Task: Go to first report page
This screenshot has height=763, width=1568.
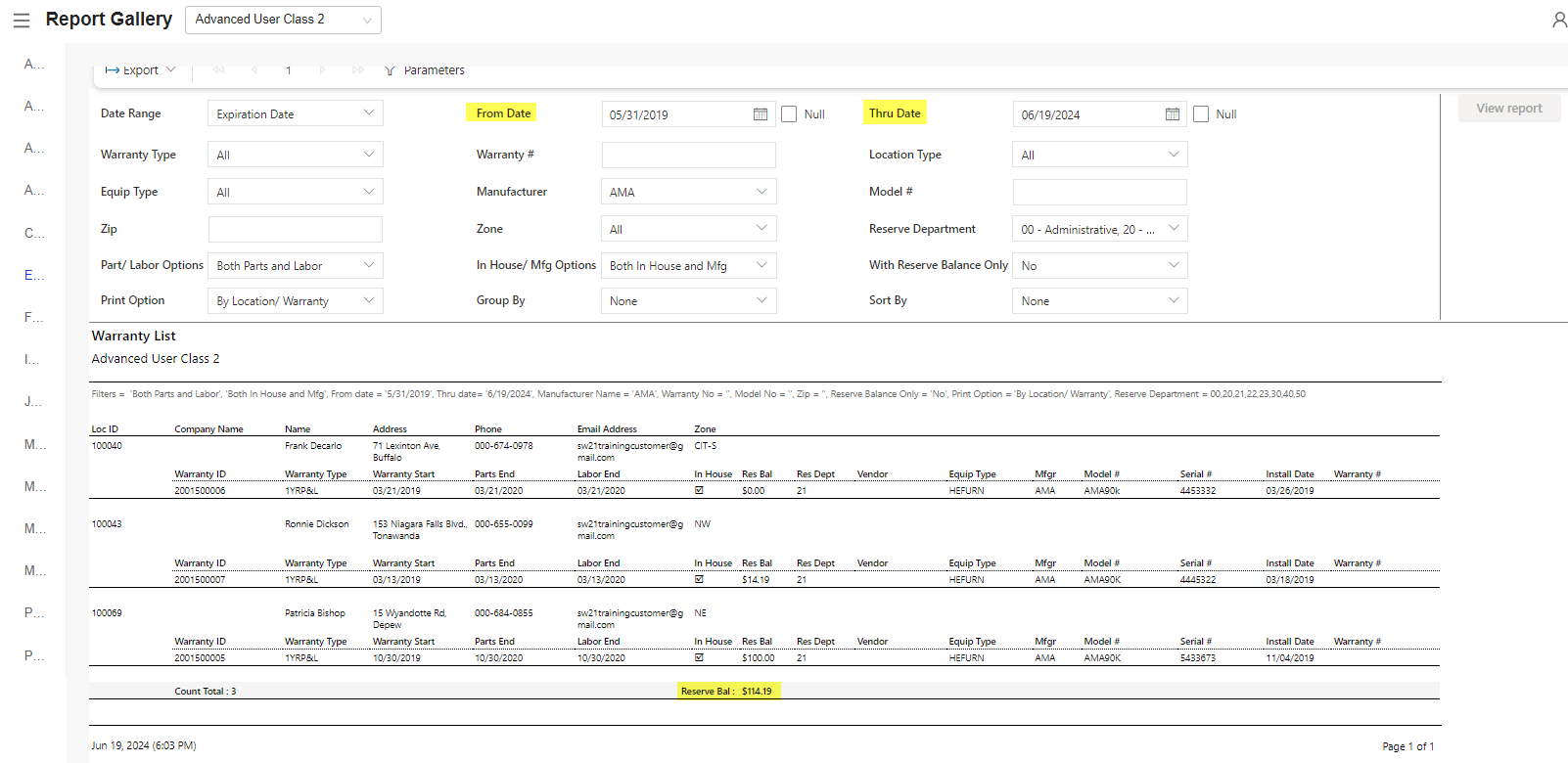Action: tap(218, 70)
